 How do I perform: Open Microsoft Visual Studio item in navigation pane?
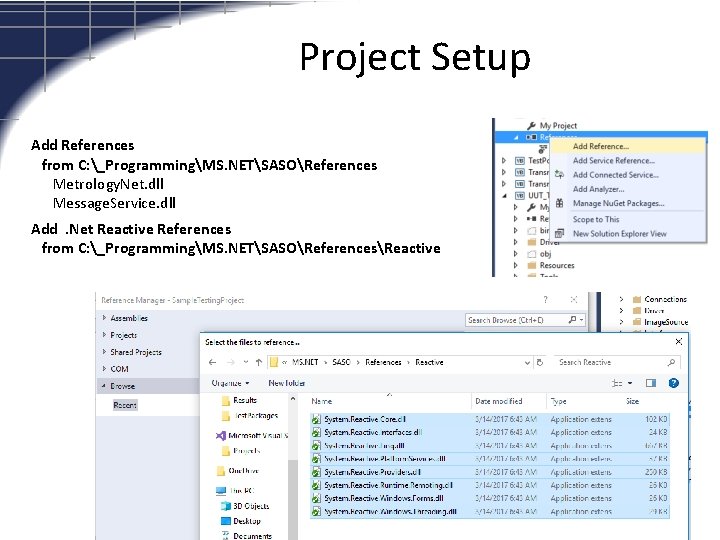[x=252, y=435]
